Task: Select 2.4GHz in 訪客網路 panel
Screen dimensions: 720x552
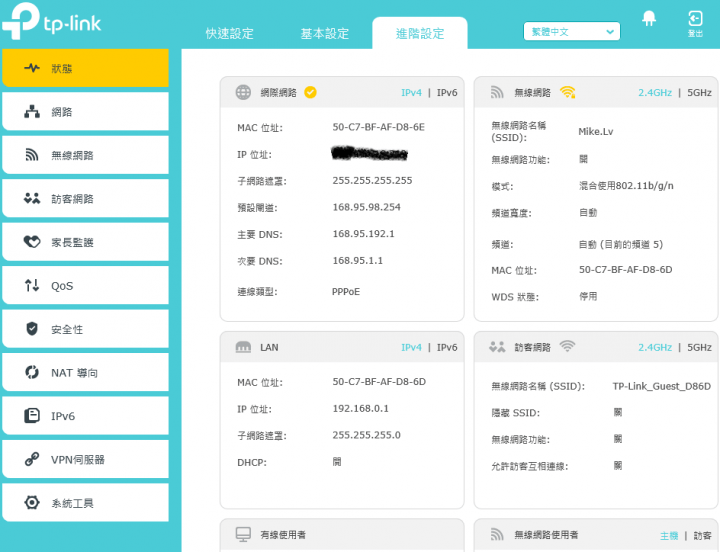Action: 655,348
